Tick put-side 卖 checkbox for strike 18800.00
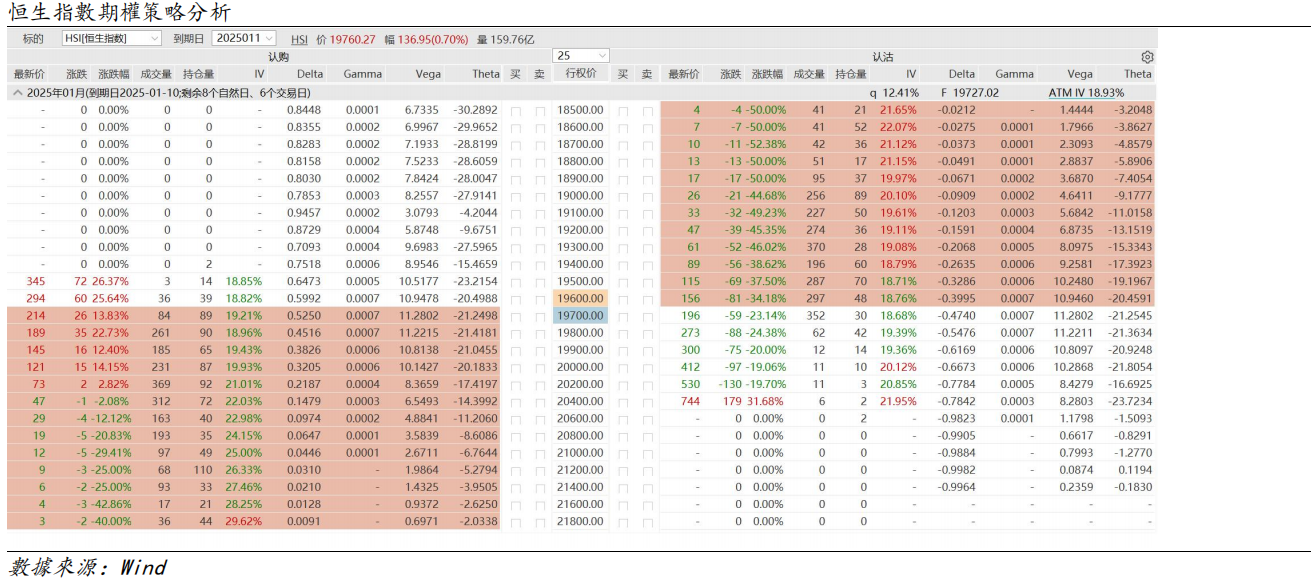 click(x=647, y=161)
